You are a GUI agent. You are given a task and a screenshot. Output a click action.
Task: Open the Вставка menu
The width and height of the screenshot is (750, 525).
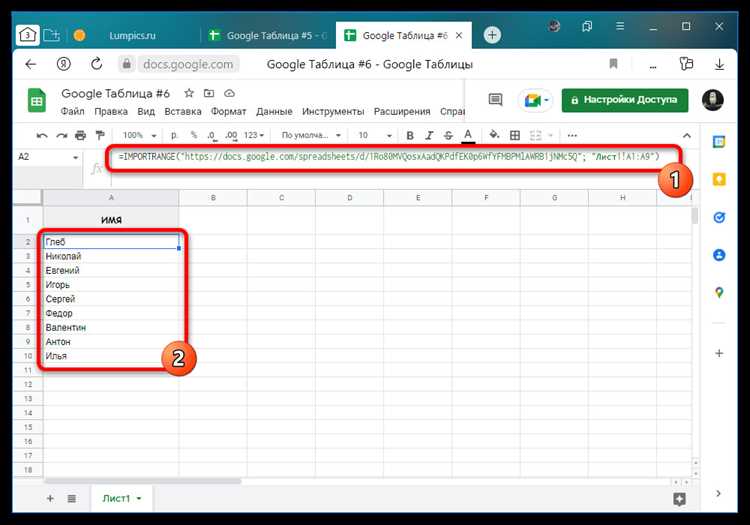(x=183, y=111)
